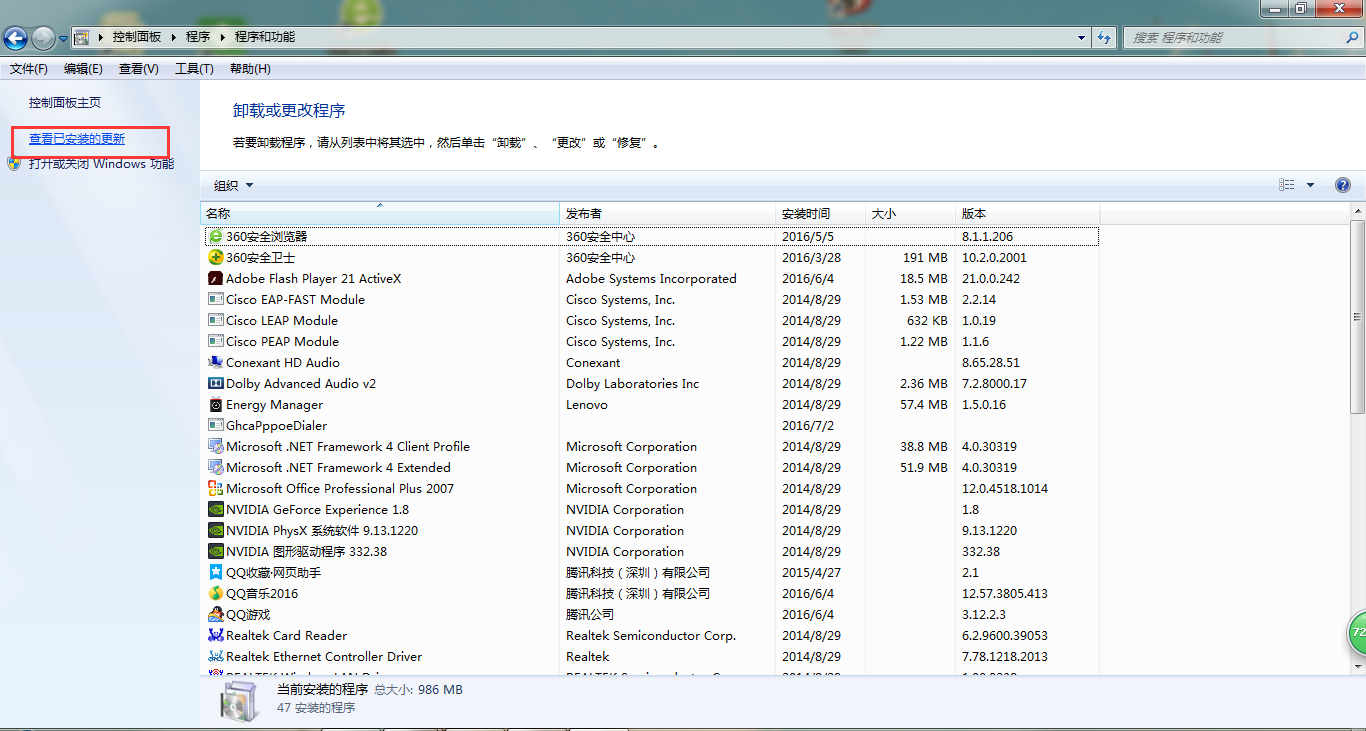The image size is (1366, 731).
Task: Click 控制面板 in the address breadcrumb
Action: point(137,37)
